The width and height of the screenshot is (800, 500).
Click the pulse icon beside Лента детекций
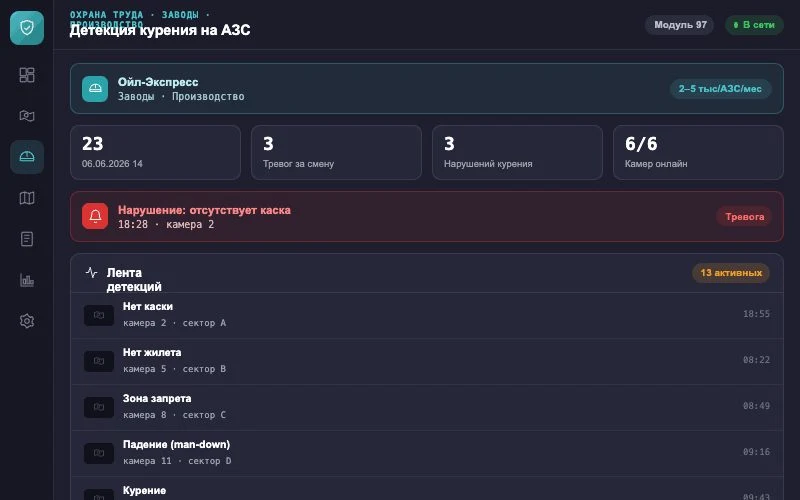coord(91,272)
